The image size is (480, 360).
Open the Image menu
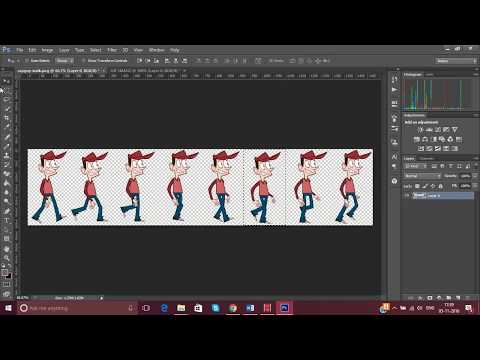pyautogui.click(x=47, y=50)
